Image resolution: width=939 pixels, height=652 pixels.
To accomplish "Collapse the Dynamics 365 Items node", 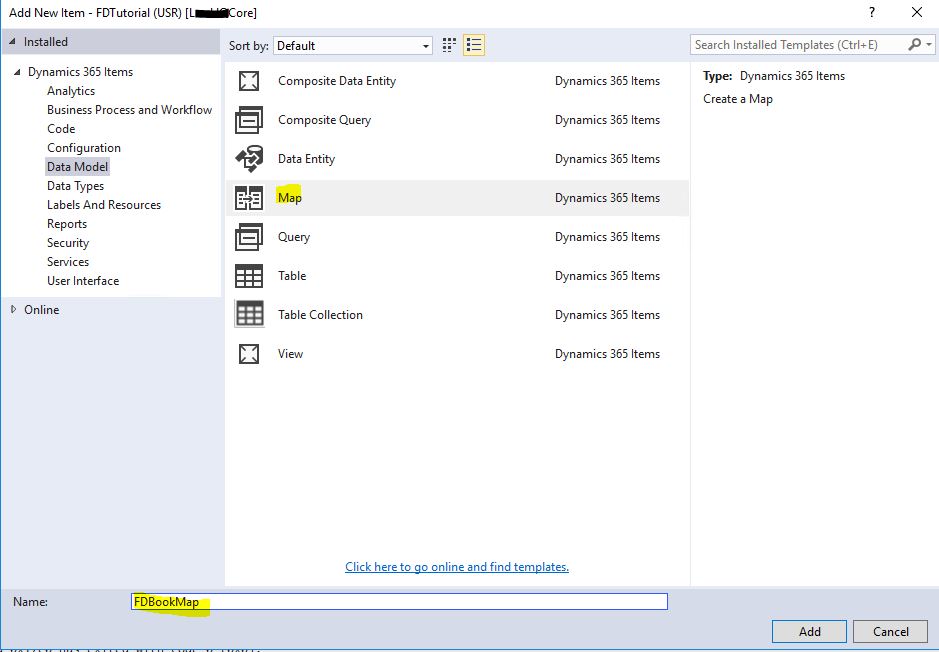I will 17,72.
